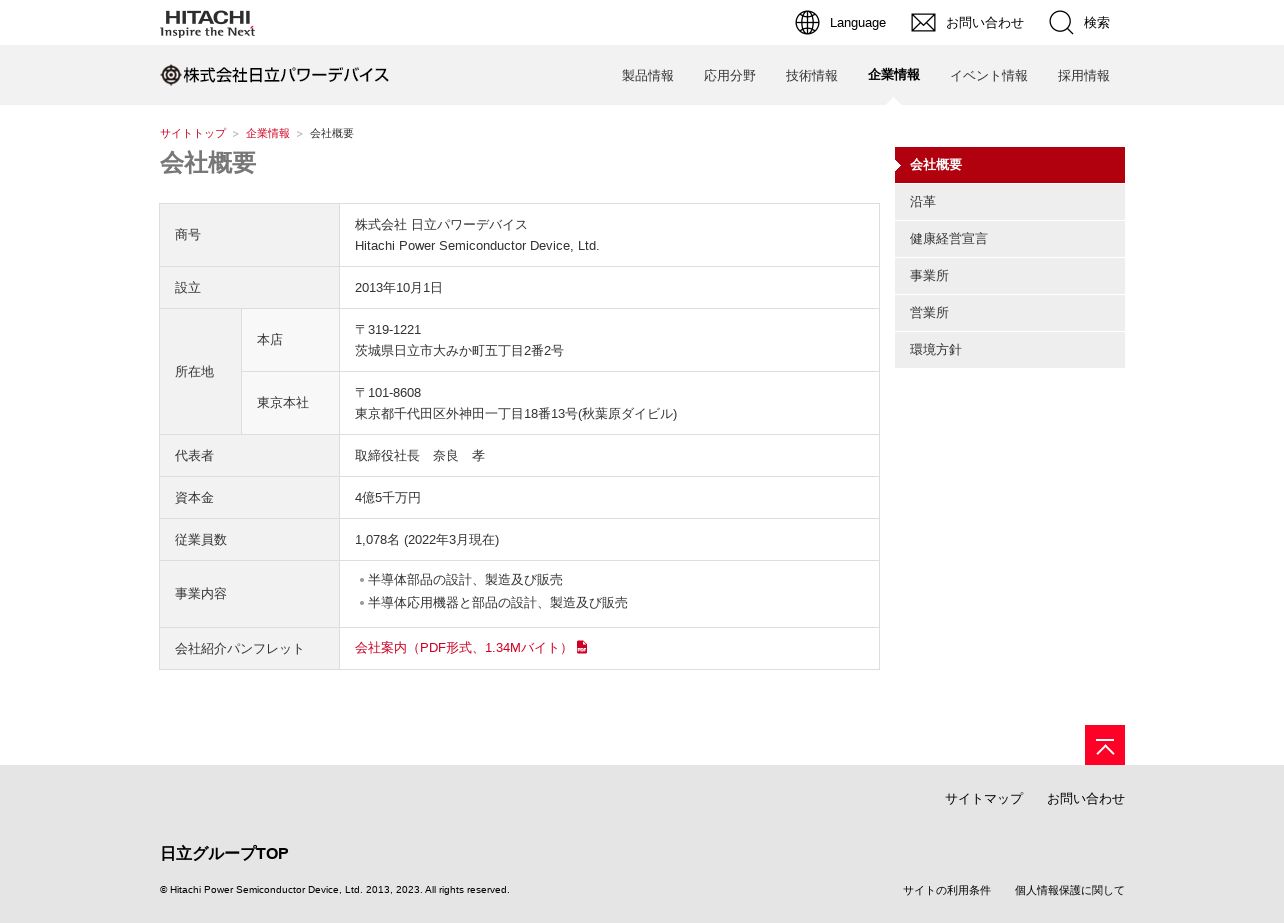The width and height of the screenshot is (1284, 923).
Task: Open the 製品情報 menu
Action: click(x=648, y=76)
